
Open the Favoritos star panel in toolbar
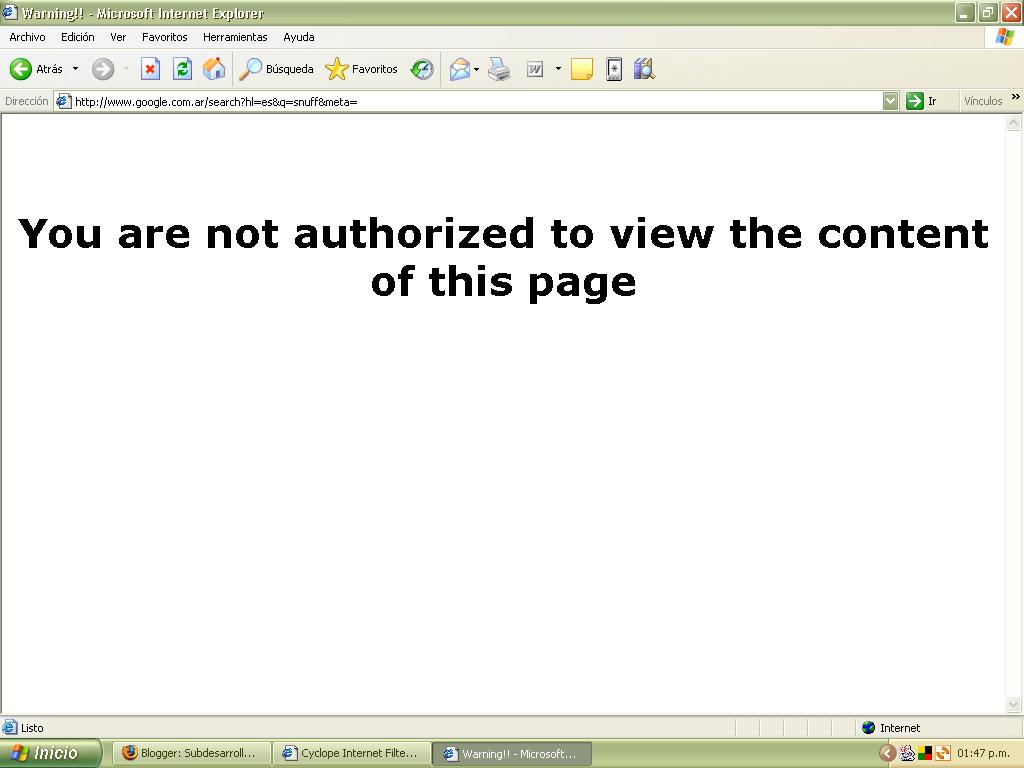click(x=361, y=69)
